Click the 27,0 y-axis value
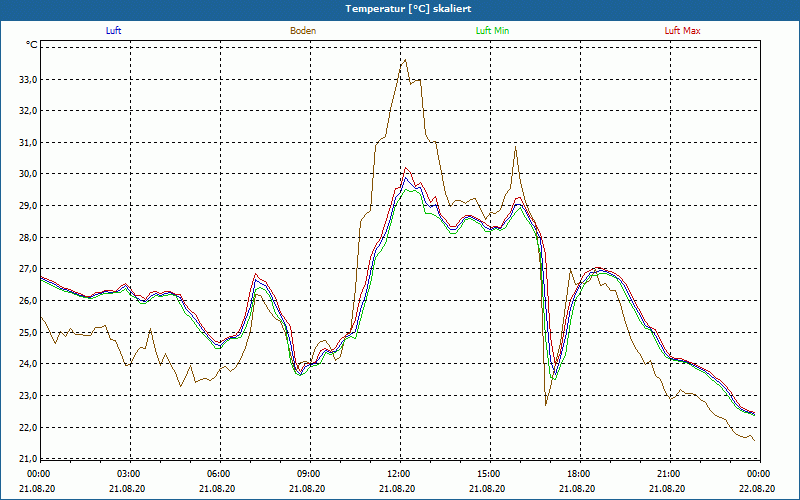The width and height of the screenshot is (800, 500). (29, 269)
